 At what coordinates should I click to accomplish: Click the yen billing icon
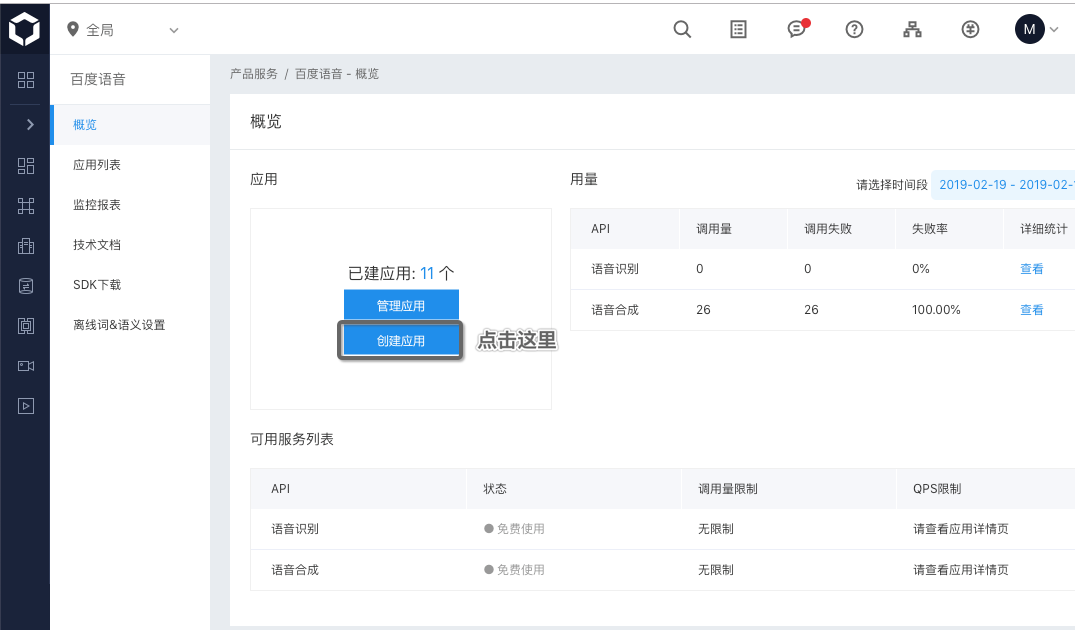(x=970, y=29)
